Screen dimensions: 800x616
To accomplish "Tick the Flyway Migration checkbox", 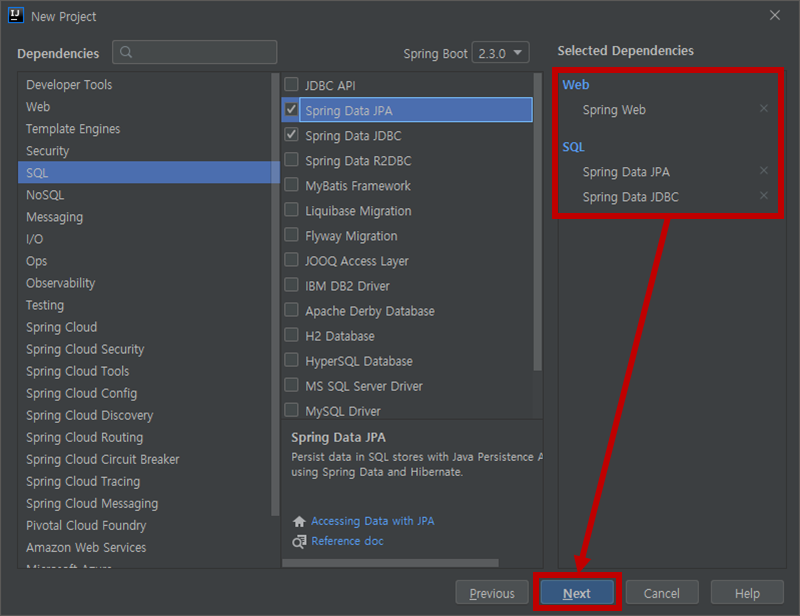I will click(291, 234).
